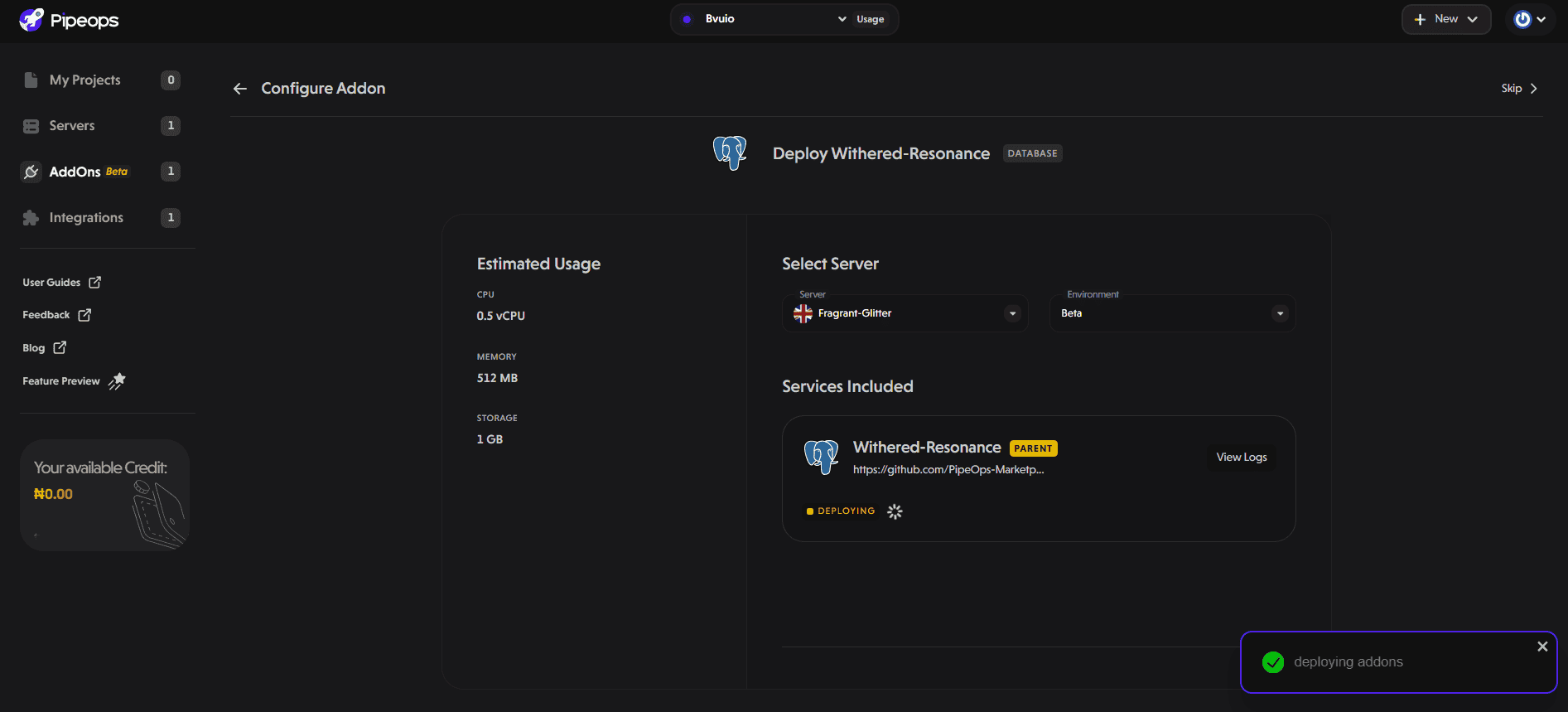View Logs for Withered-Resonance

[1241, 458]
